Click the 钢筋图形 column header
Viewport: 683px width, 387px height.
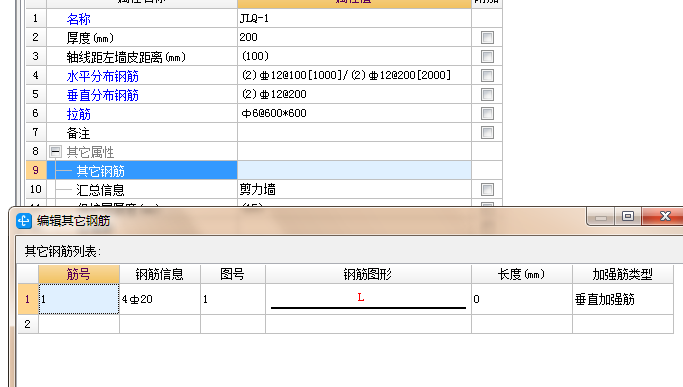pyautogui.click(x=369, y=274)
